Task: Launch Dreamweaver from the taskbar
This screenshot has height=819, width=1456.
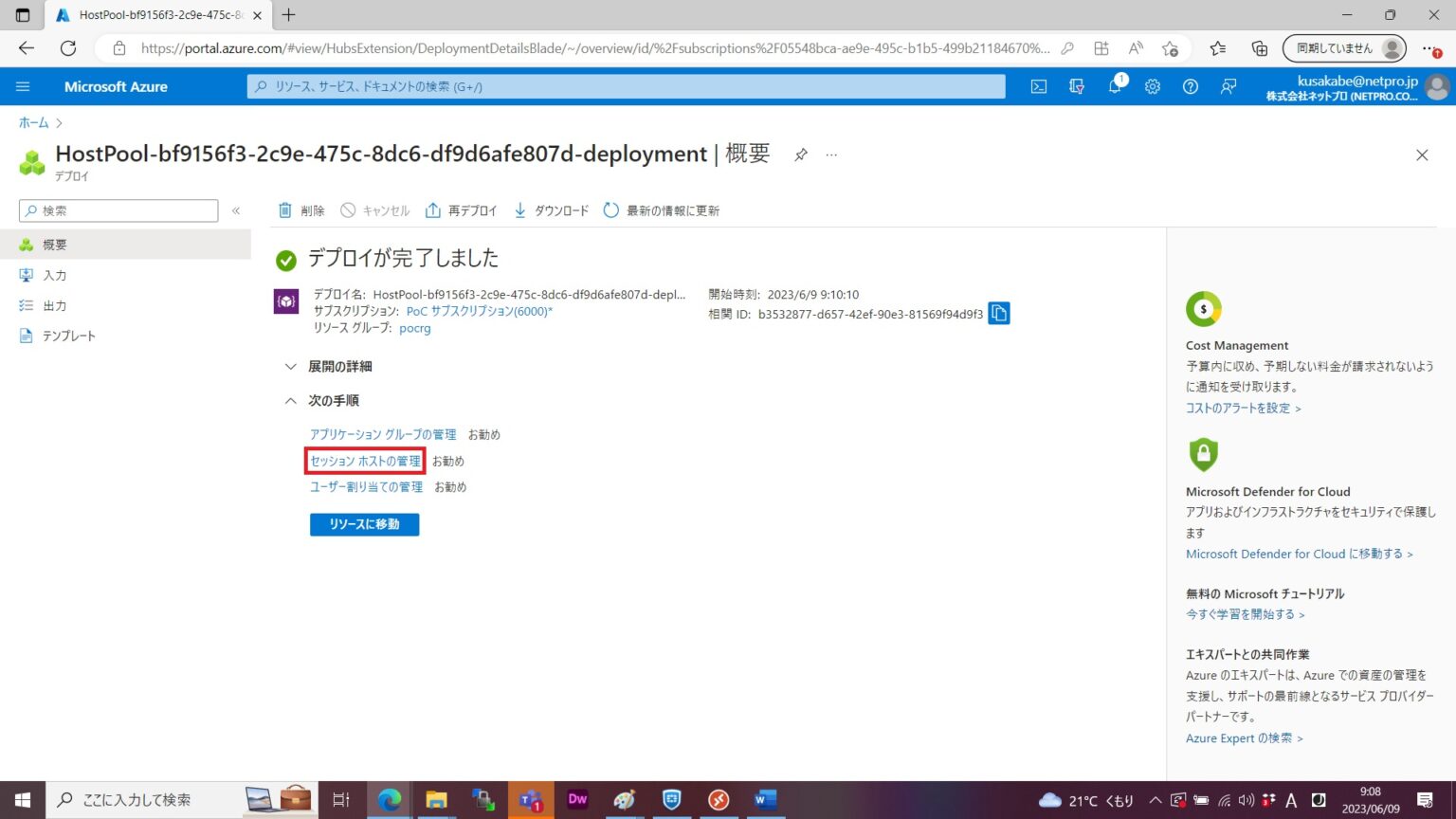Action: click(x=577, y=800)
